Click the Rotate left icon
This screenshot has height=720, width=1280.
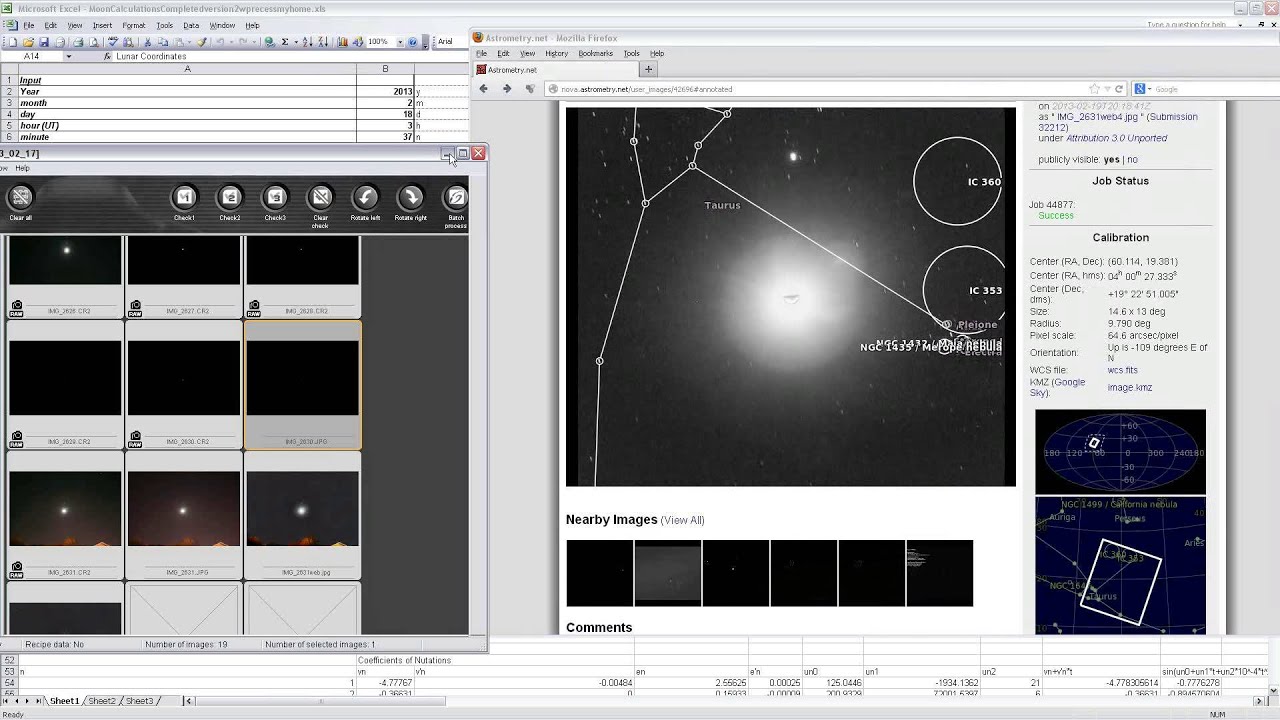(365, 197)
